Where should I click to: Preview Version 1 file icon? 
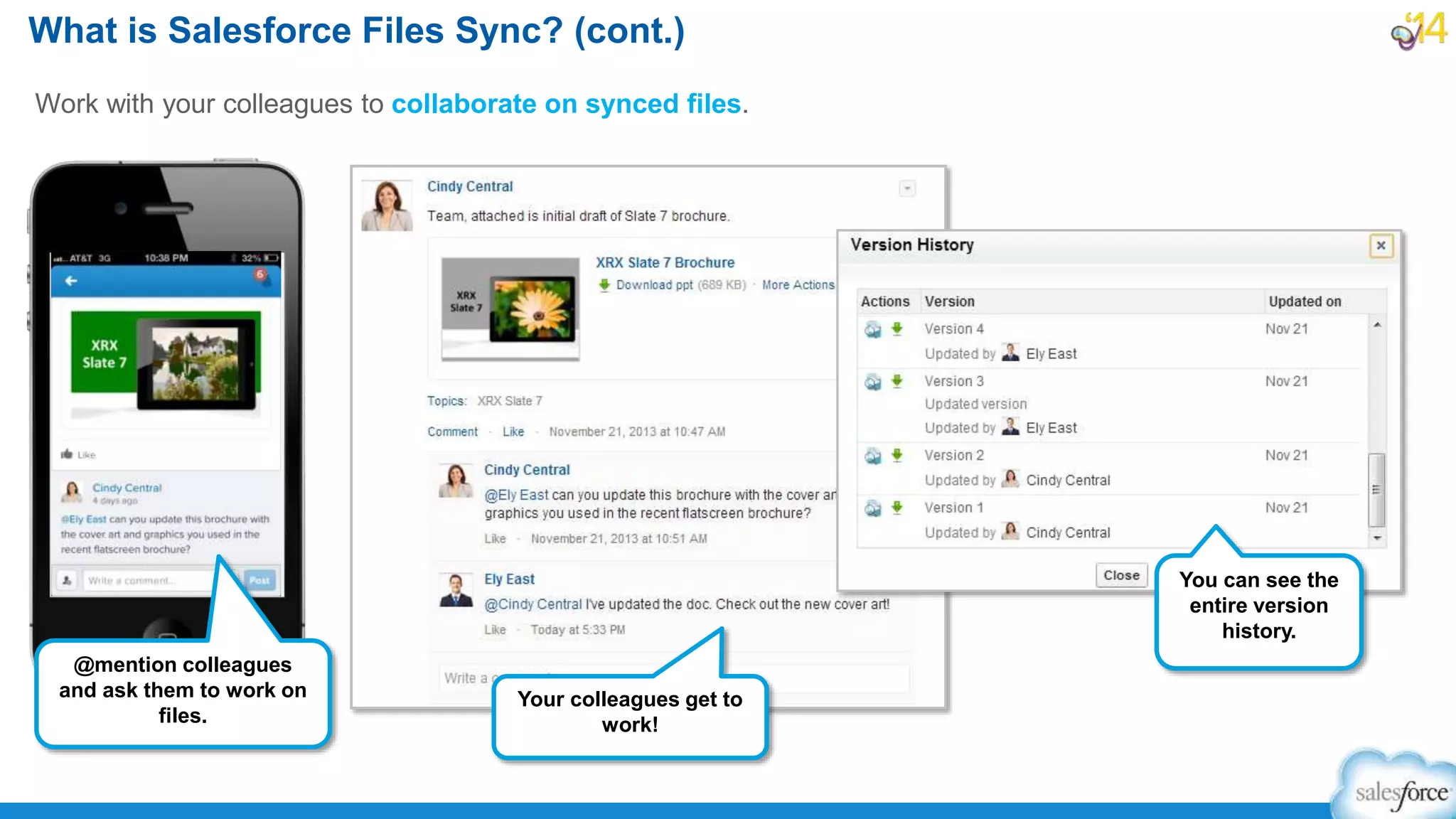click(x=873, y=508)
